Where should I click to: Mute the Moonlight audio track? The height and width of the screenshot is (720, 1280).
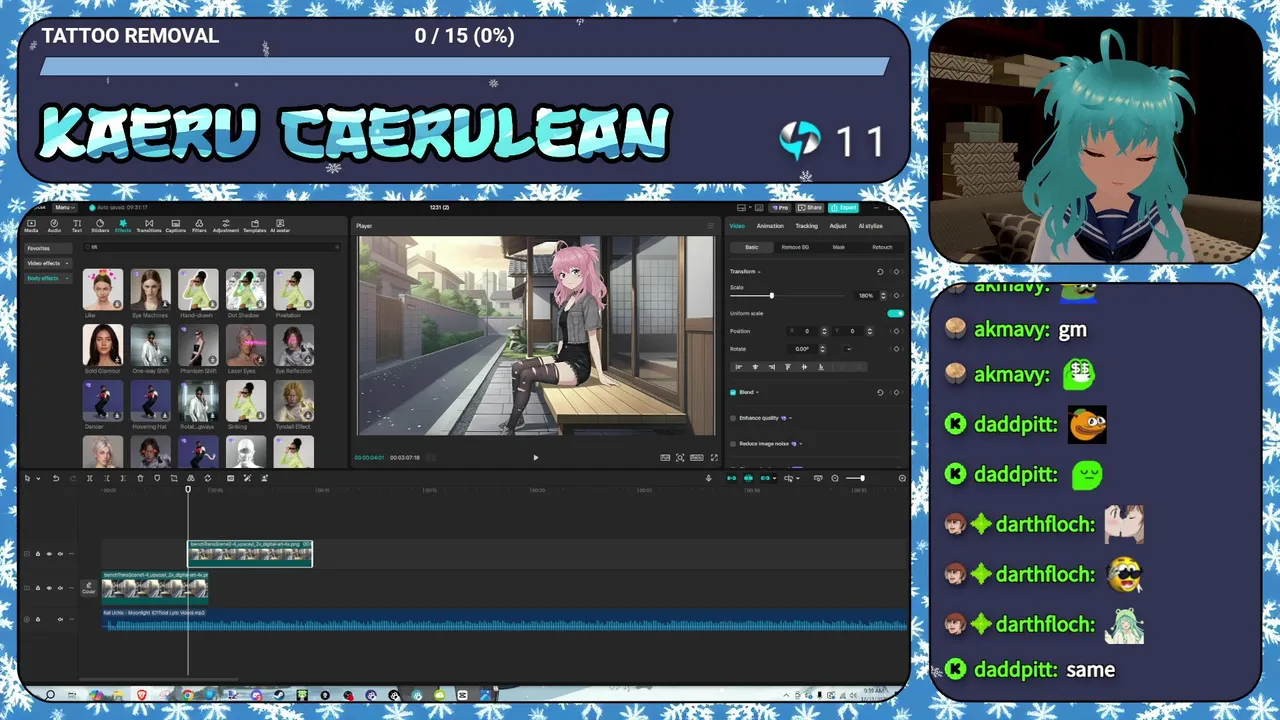(x=60, y=619)
